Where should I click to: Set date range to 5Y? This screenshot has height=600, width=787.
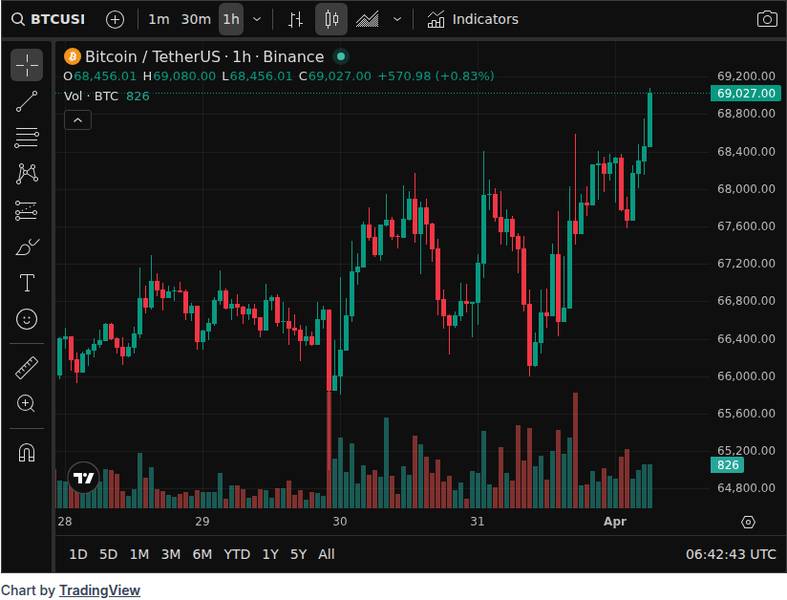298,554
